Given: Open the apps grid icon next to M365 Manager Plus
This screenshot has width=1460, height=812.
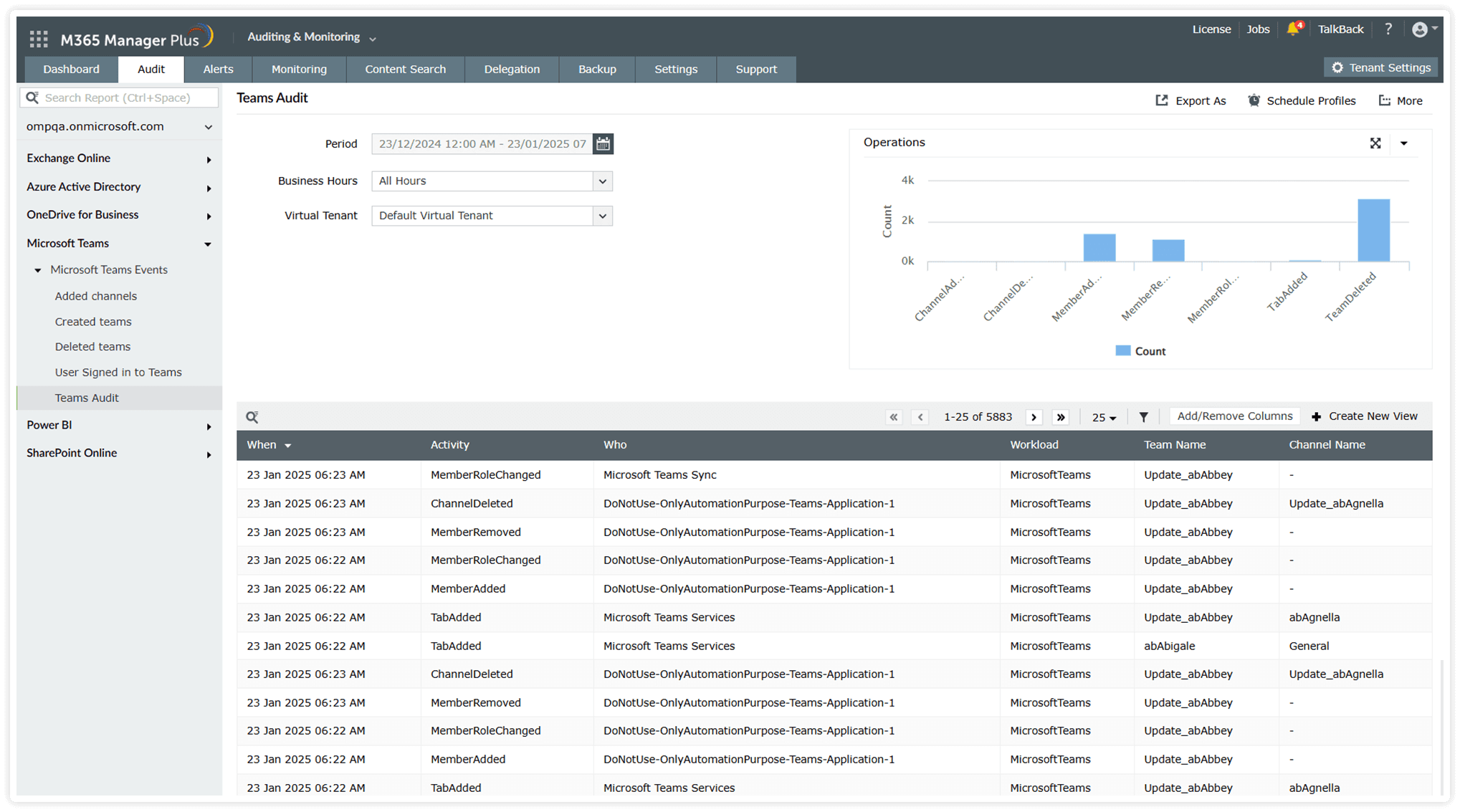Looking at the screenshot, I should pyautogui.click(x=38, y=38).
